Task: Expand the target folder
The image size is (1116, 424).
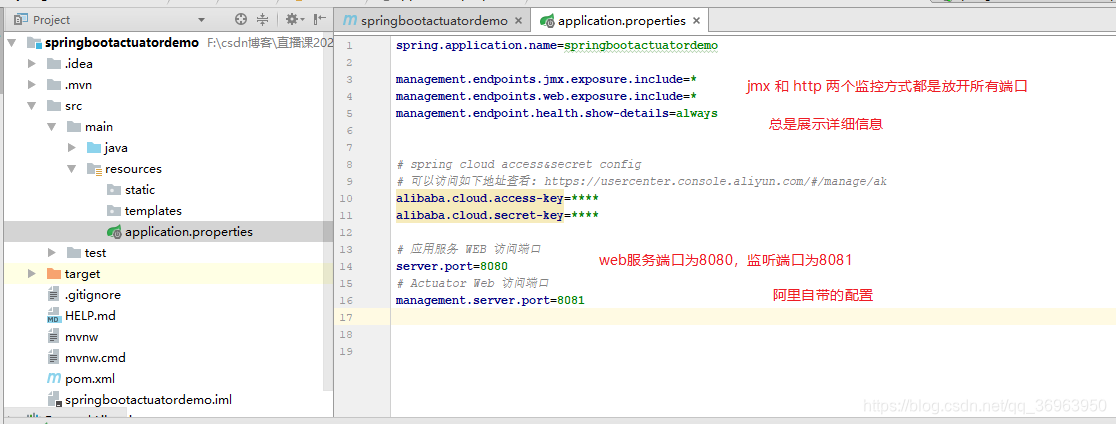Action: [31, 274]
